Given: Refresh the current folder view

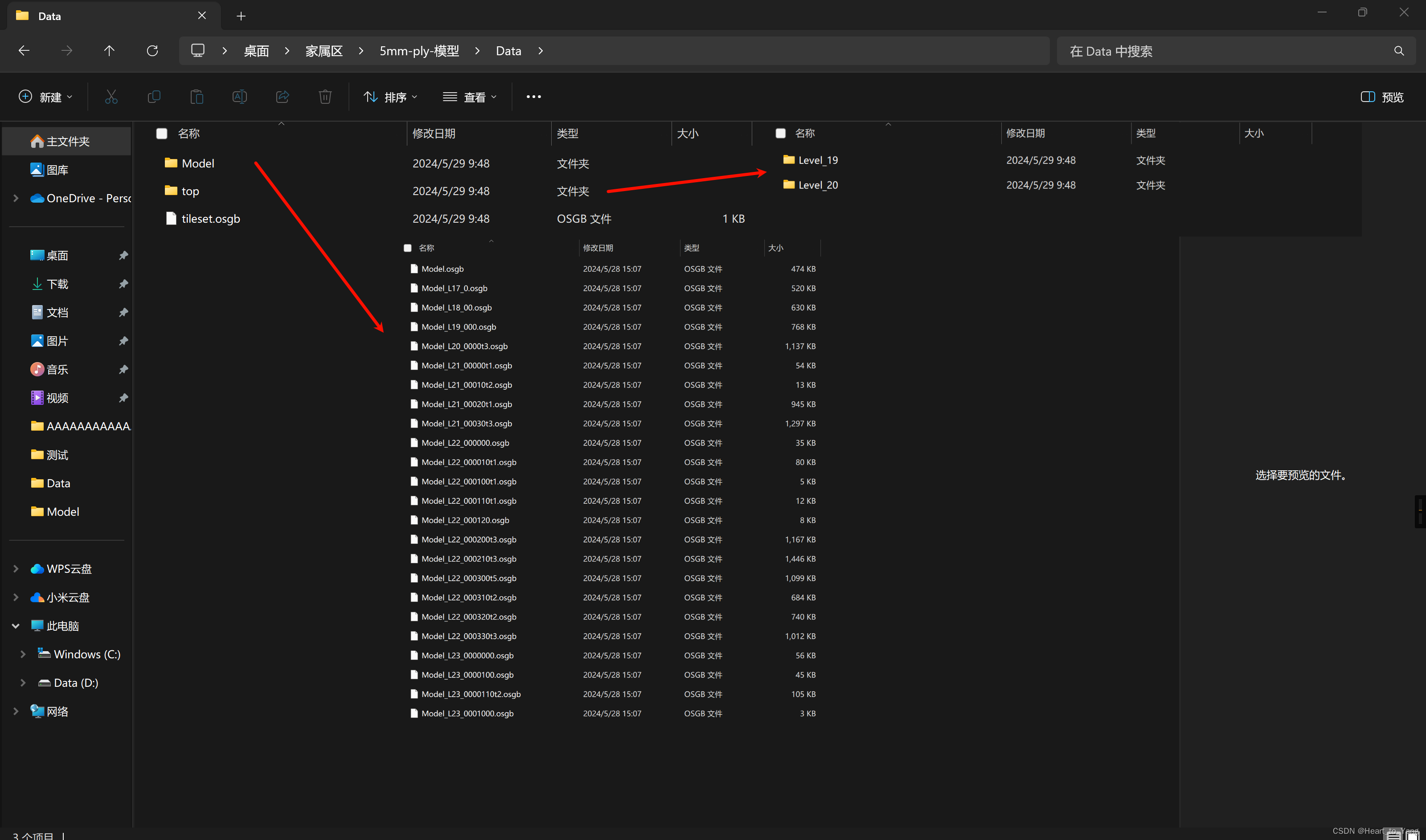Looking at the screenshot, I should (x=152, y=51).
